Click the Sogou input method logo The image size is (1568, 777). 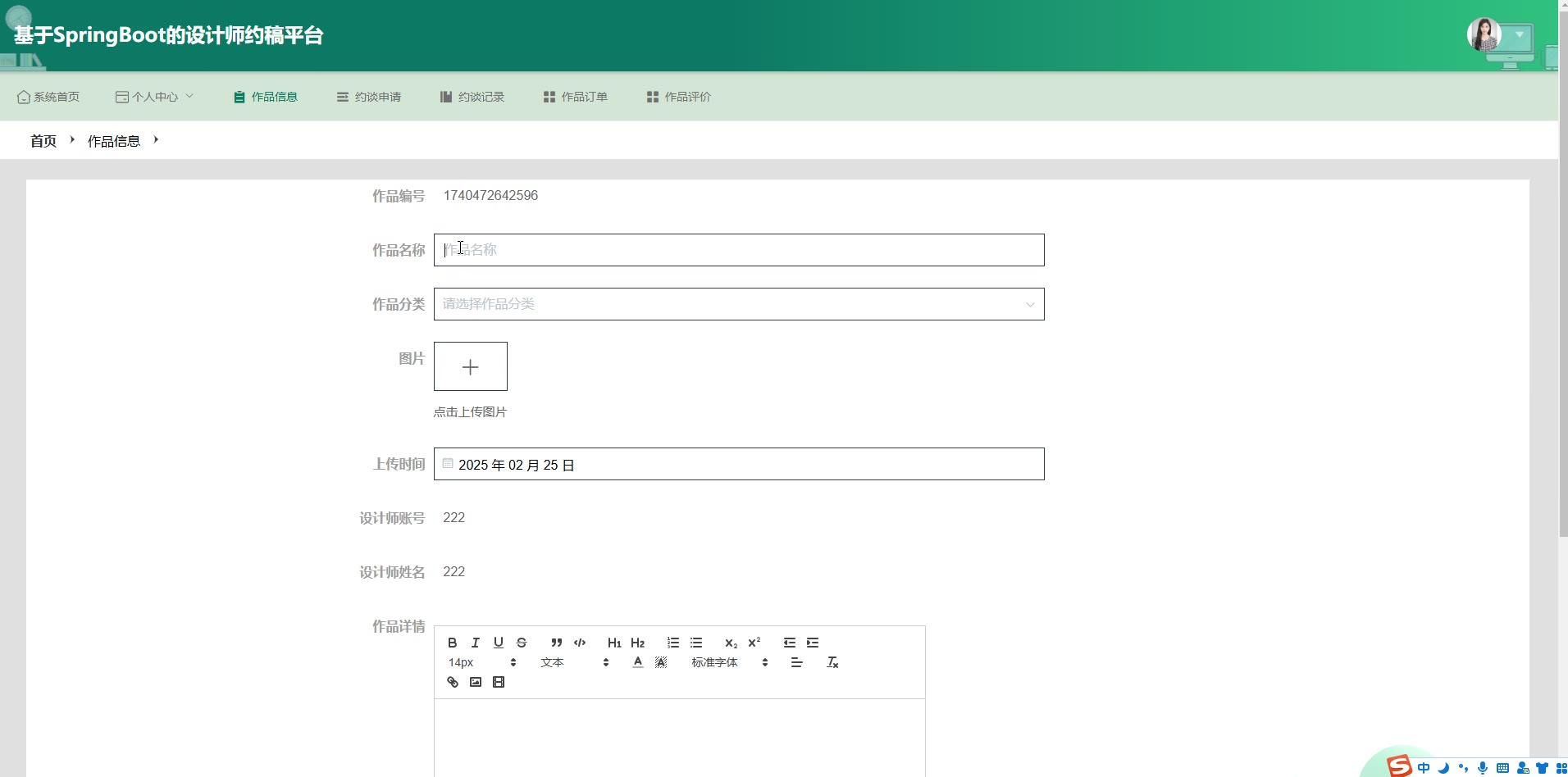[1399, 766]
